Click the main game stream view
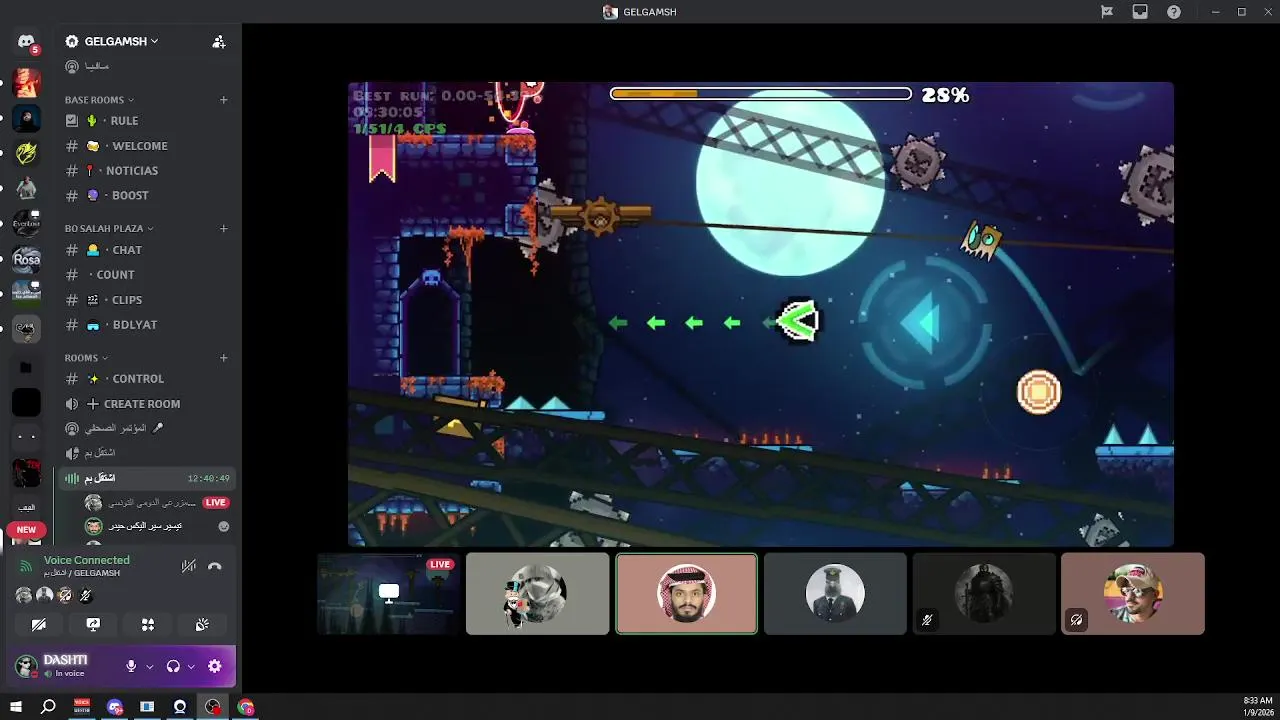 point(761,314)
